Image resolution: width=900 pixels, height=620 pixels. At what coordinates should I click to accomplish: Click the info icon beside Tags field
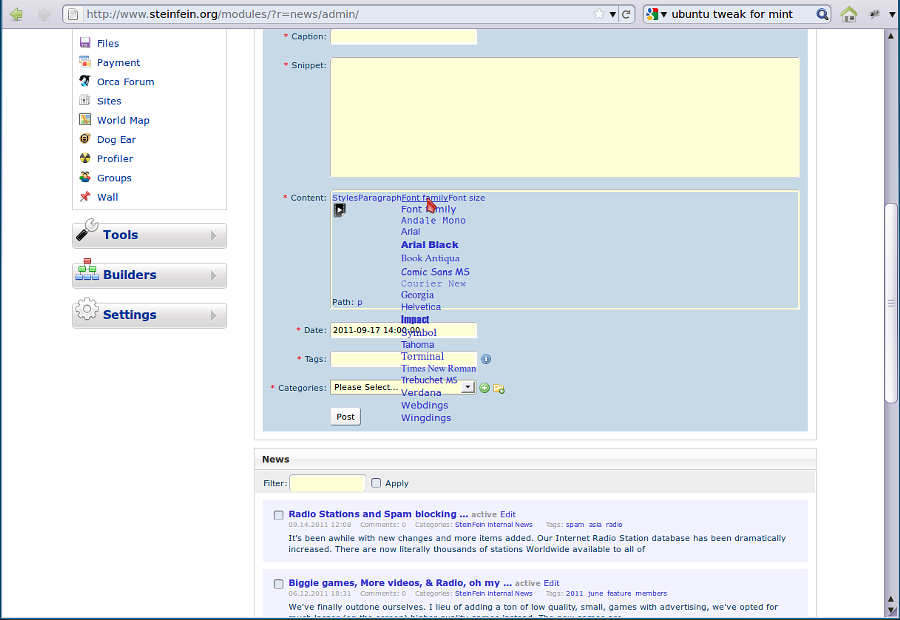point(486,359)
